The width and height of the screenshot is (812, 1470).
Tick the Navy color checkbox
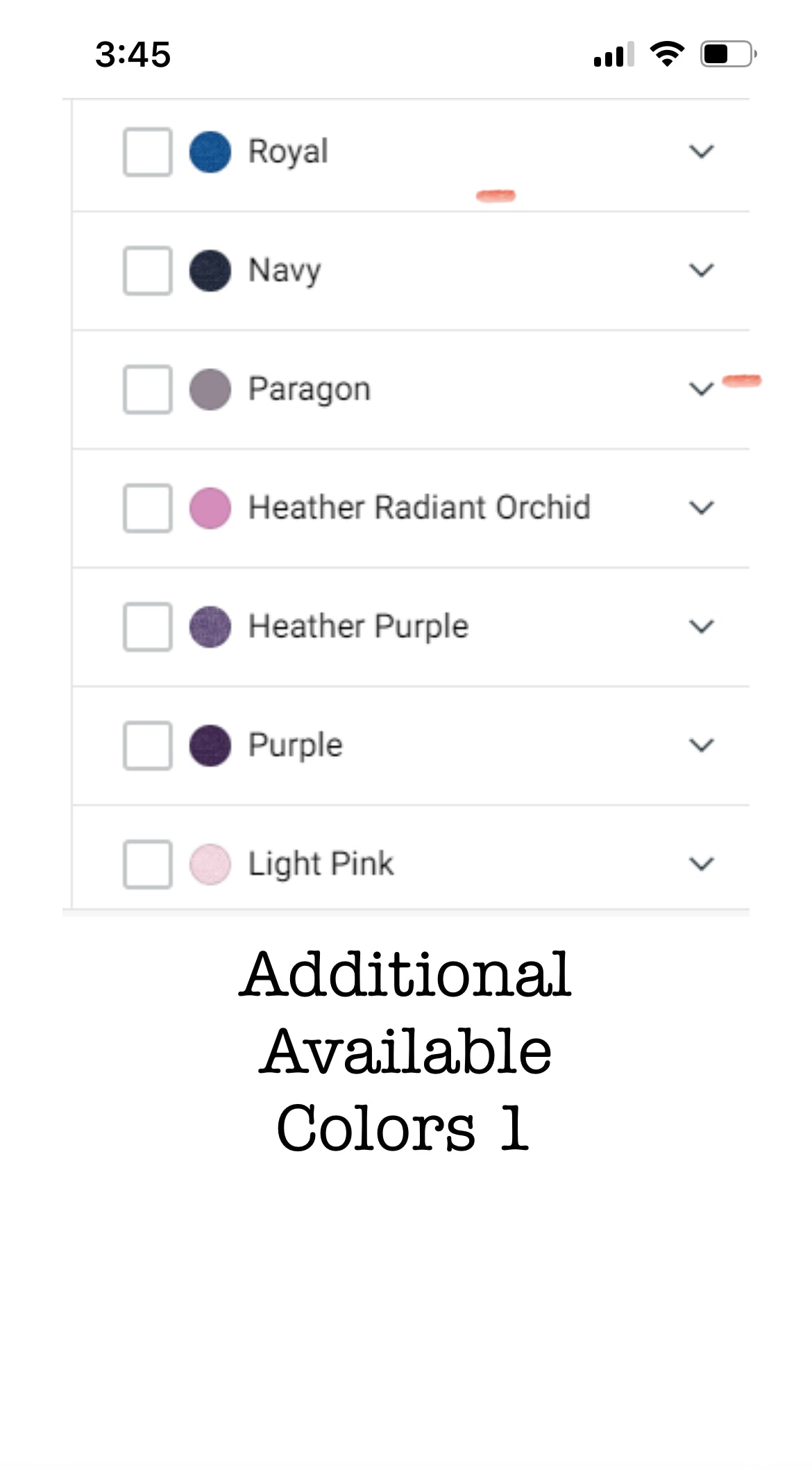(148, 270)
